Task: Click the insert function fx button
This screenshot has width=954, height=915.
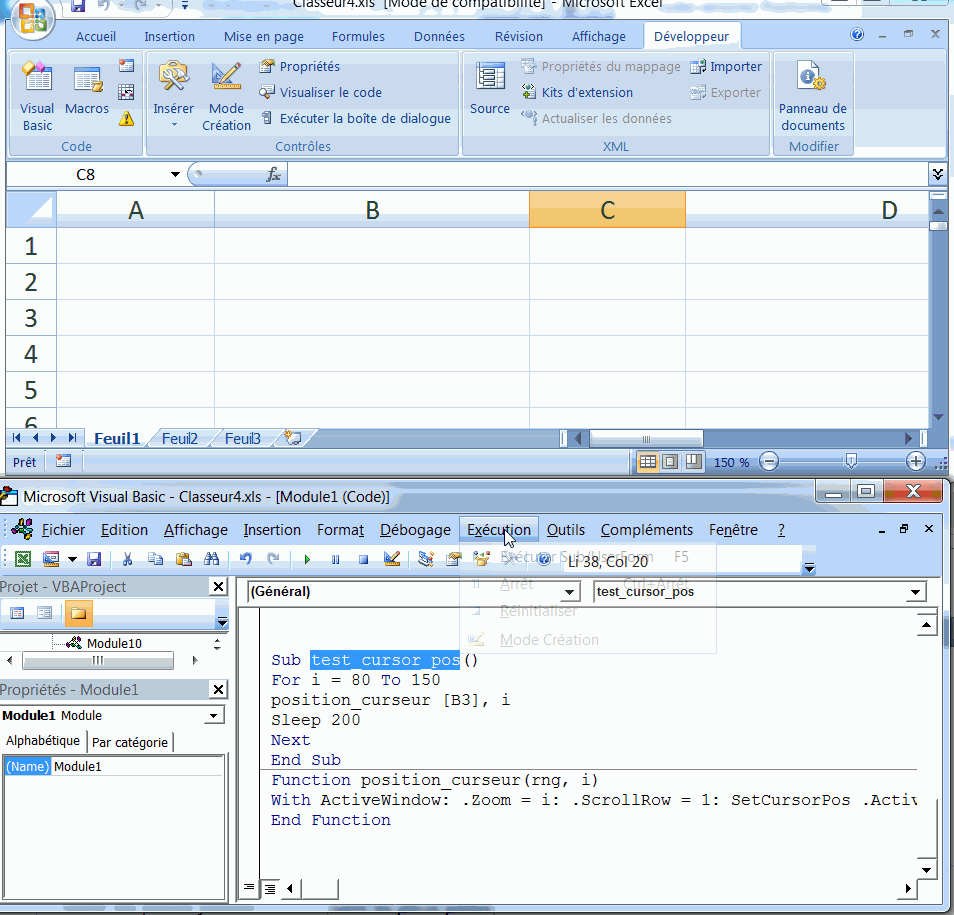Action: tap(274, 175)
